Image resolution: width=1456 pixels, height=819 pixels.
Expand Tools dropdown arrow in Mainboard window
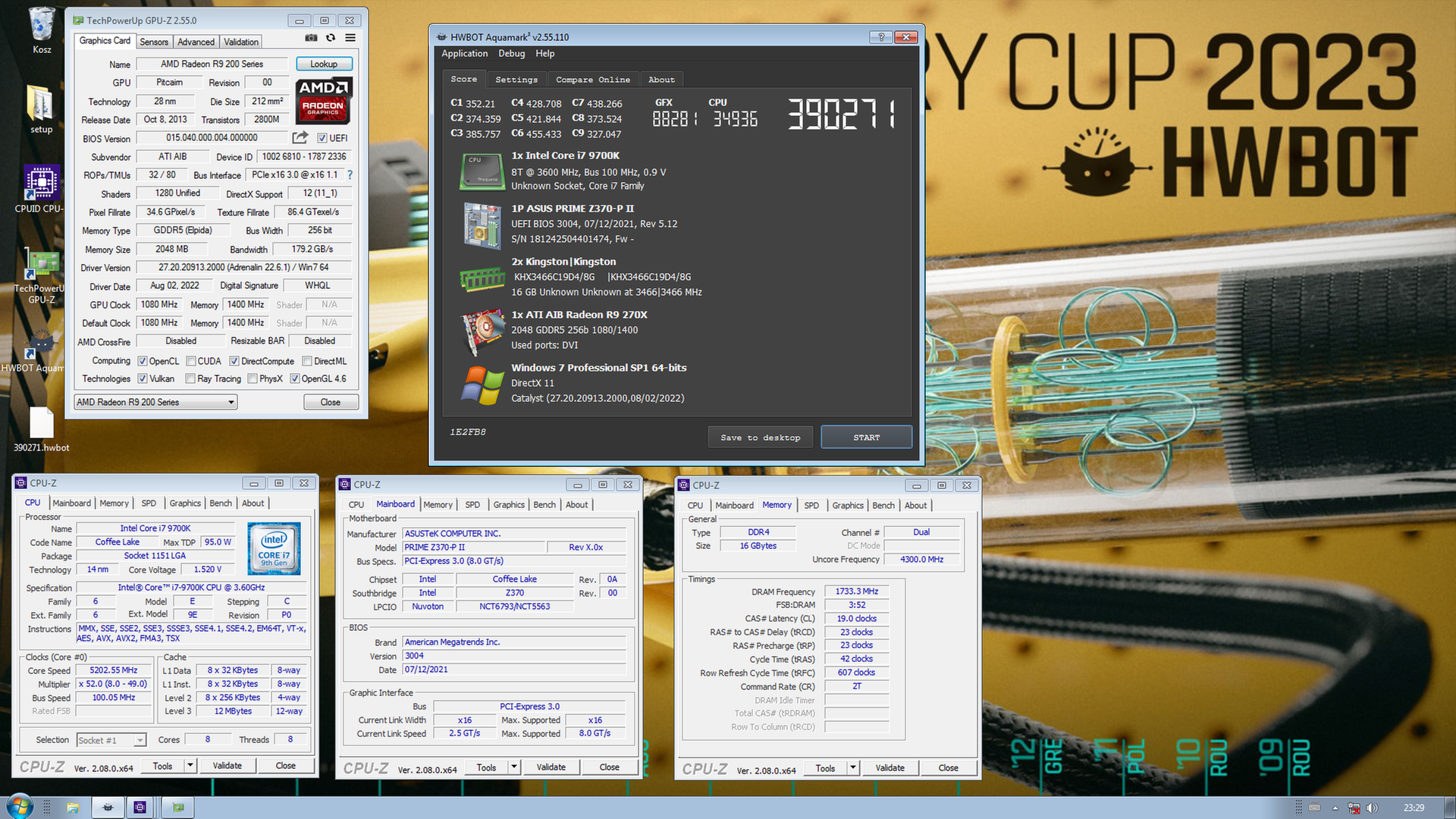(x=514, y=767)
